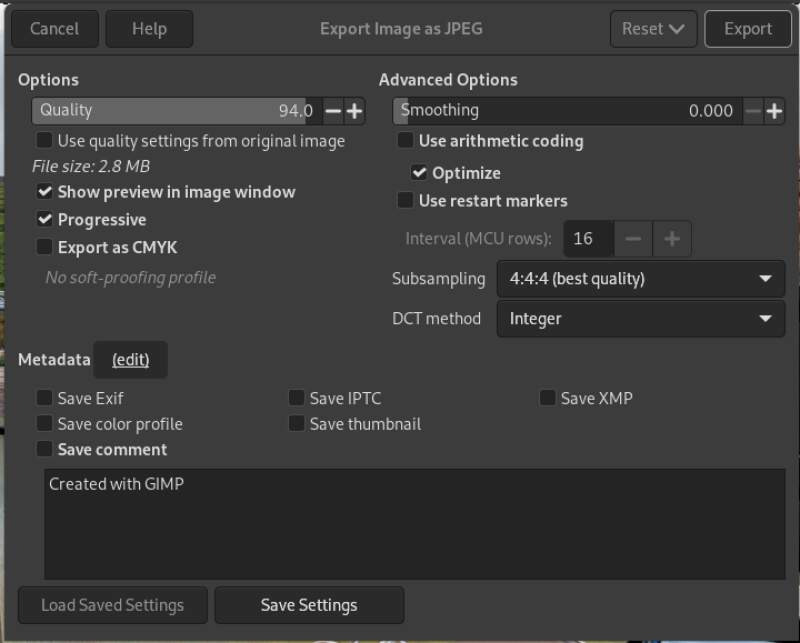This screenshot has width=800, height=643.
Task: Click the Export button
Action: click(748, 28)
